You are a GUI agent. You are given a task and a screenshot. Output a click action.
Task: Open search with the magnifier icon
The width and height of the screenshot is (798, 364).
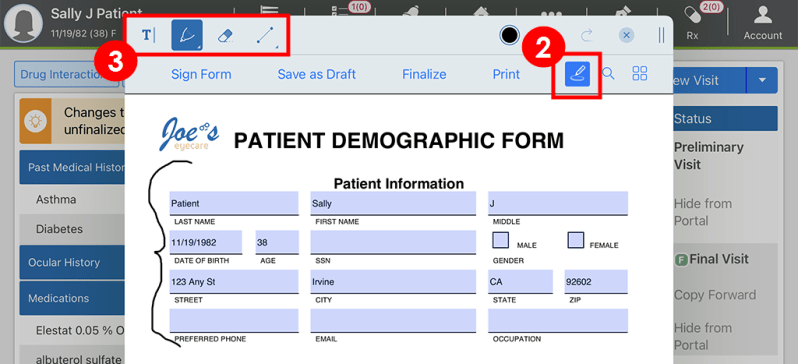tap(609, 74)
